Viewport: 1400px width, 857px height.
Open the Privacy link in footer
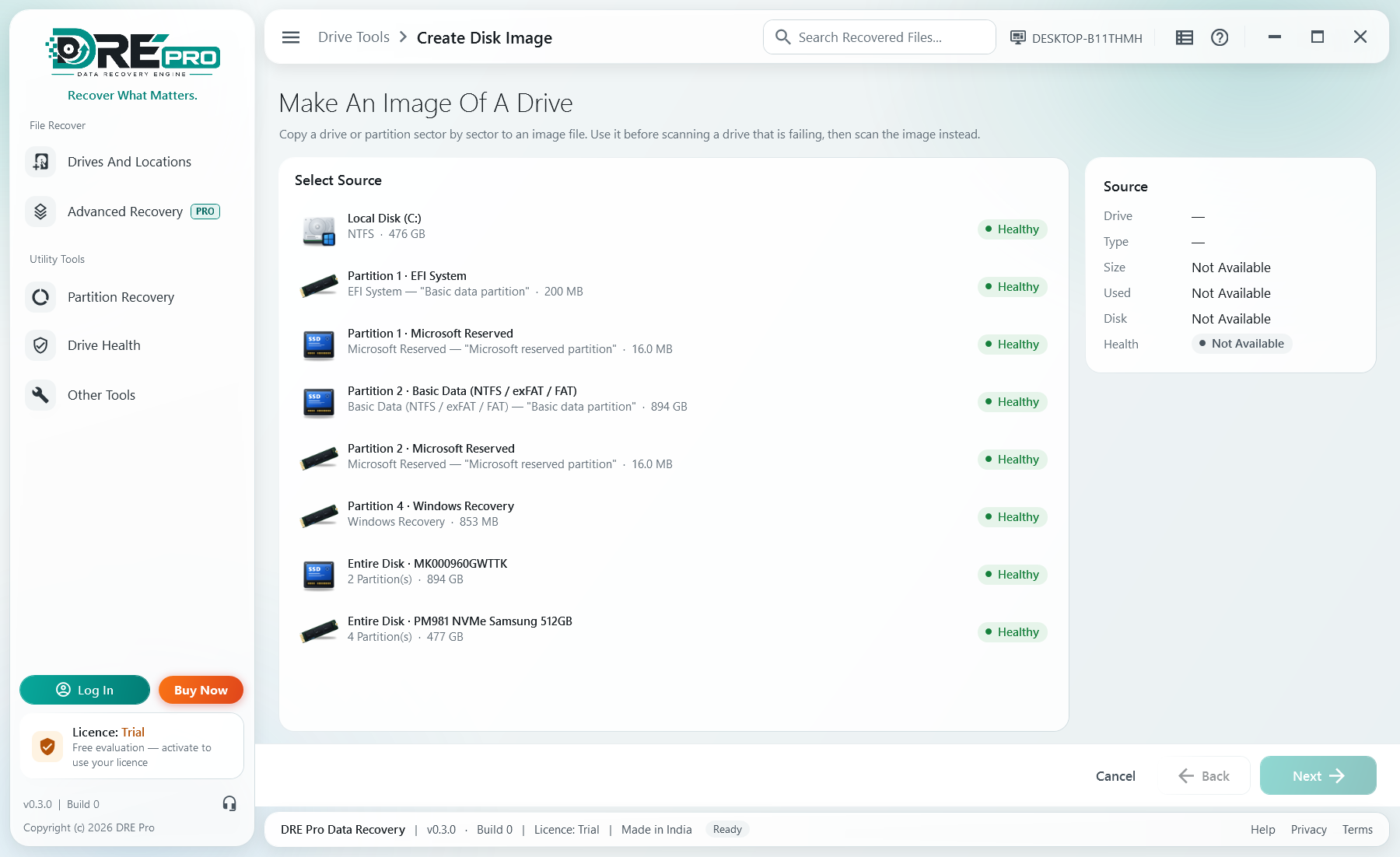point(1308,830)
